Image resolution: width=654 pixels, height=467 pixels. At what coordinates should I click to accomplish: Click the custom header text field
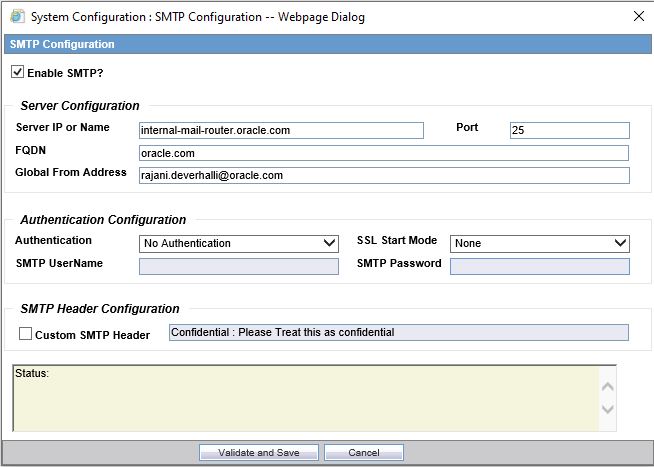(x=399, y=332)
